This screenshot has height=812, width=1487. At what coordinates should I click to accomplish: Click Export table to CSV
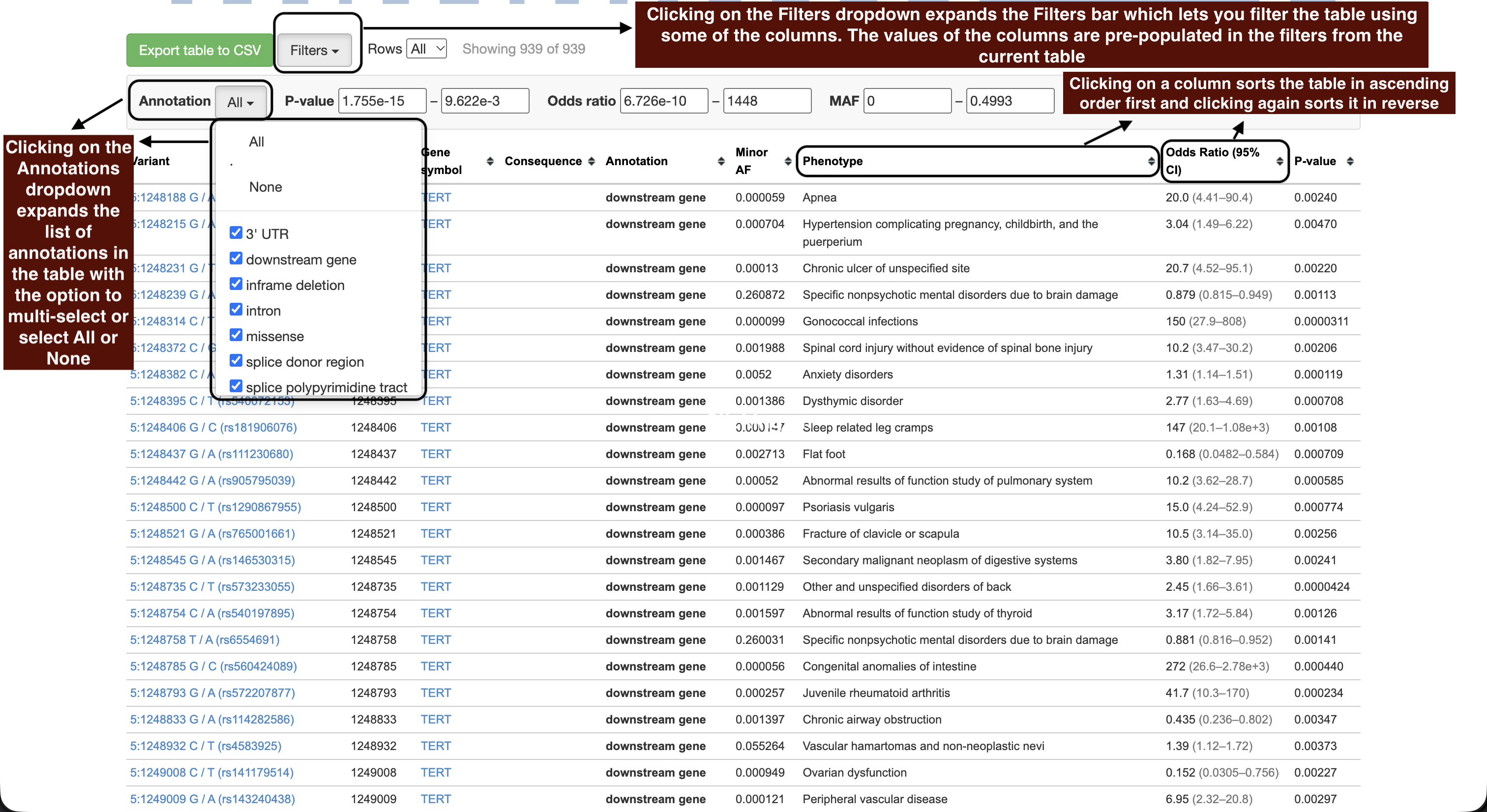[x=200, y=50]
